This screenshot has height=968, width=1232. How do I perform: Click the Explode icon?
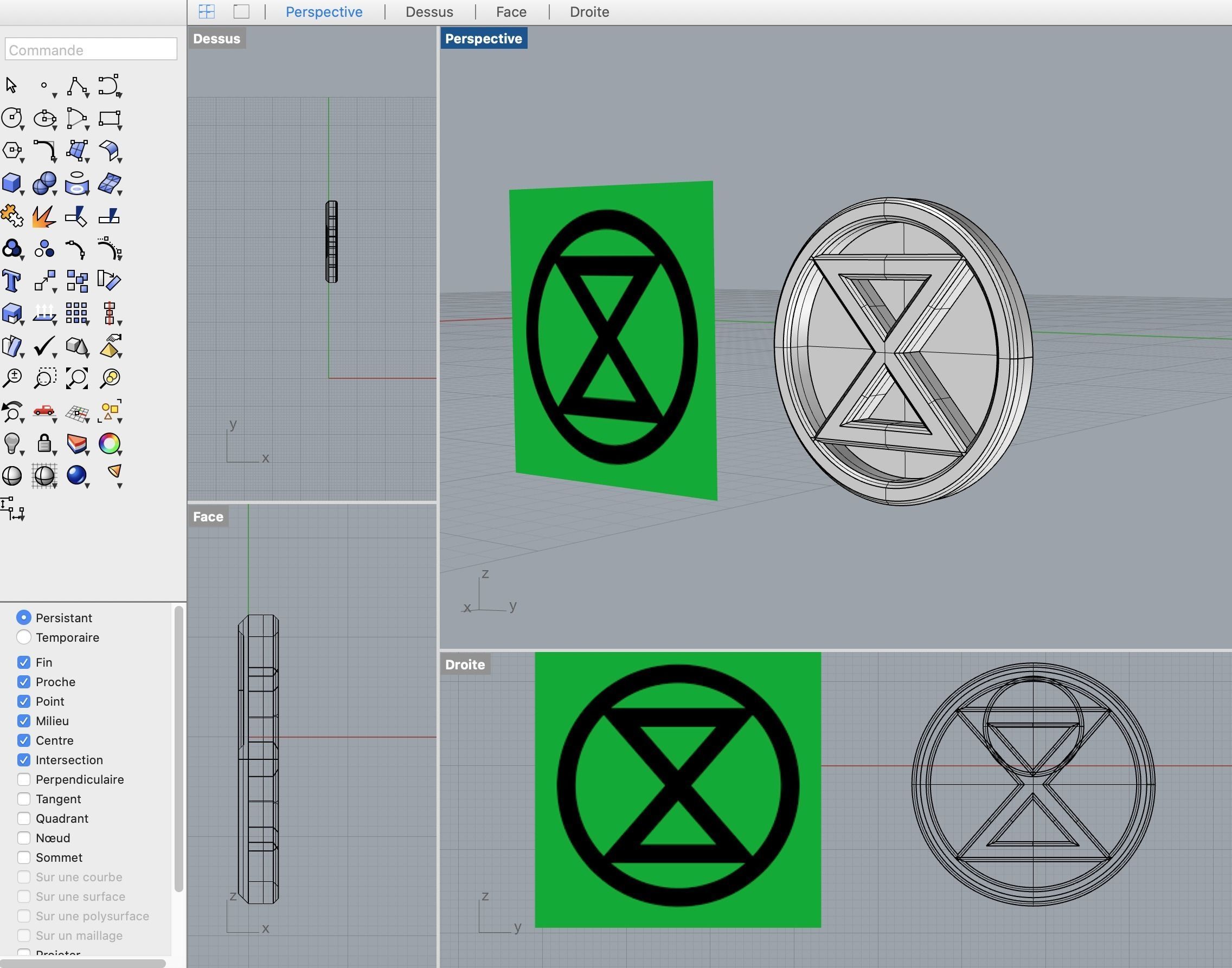point(45,216)
